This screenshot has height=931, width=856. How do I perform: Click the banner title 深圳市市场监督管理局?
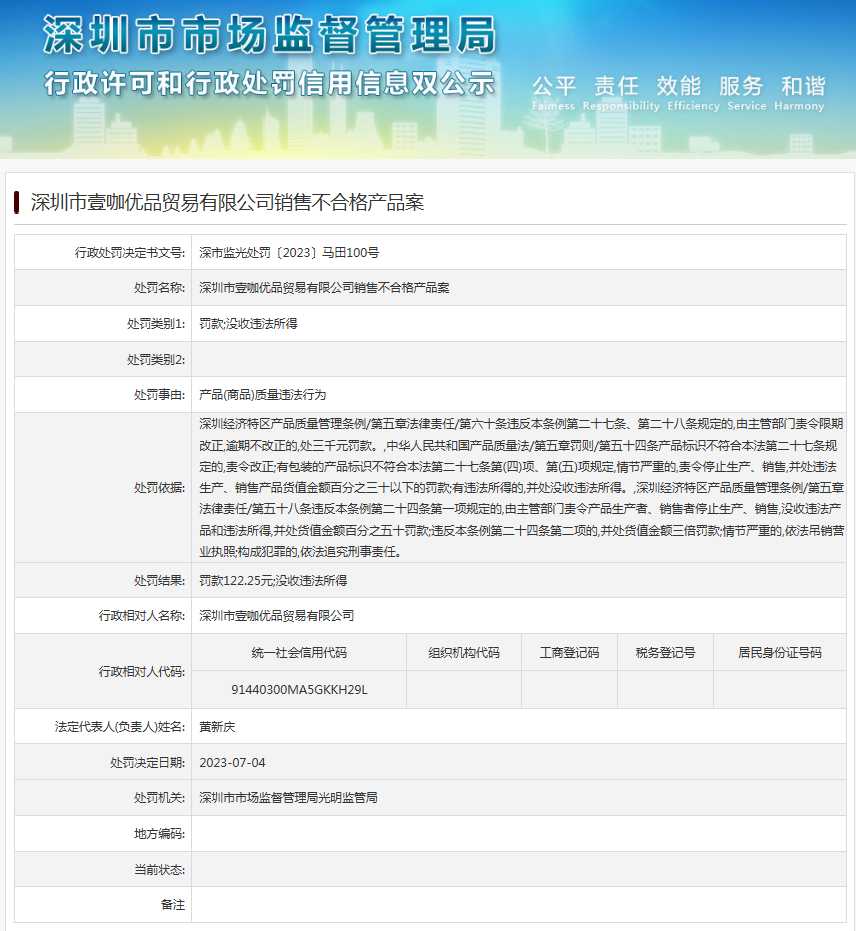(x=270, y=34)
